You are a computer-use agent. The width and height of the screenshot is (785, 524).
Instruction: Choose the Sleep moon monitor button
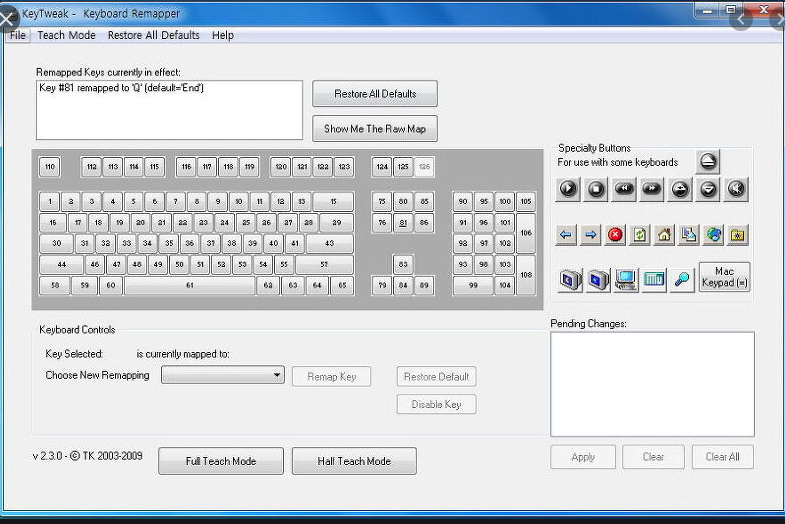(570, 279)
